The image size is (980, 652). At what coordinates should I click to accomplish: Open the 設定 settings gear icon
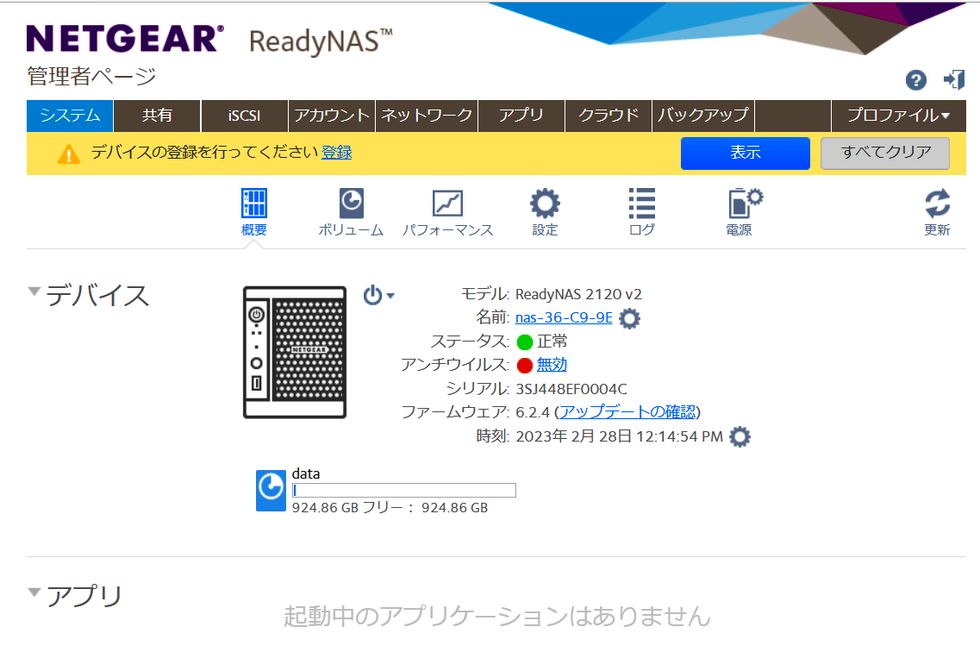tap(545, 204)
